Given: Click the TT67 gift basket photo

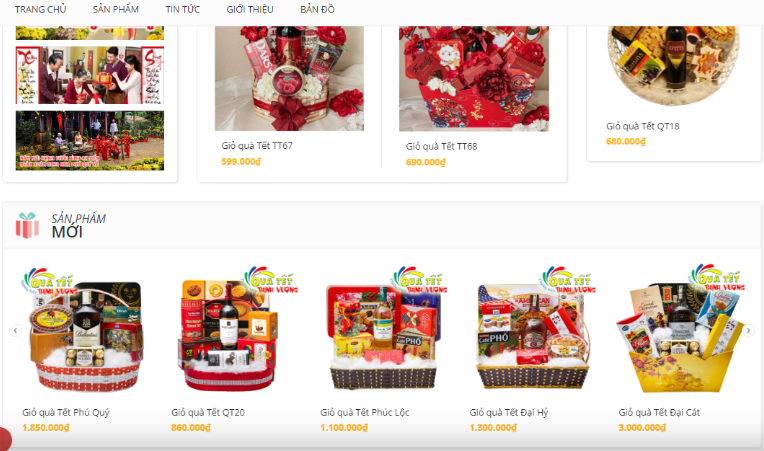Looking at the screenshot, I should (289, 78).
